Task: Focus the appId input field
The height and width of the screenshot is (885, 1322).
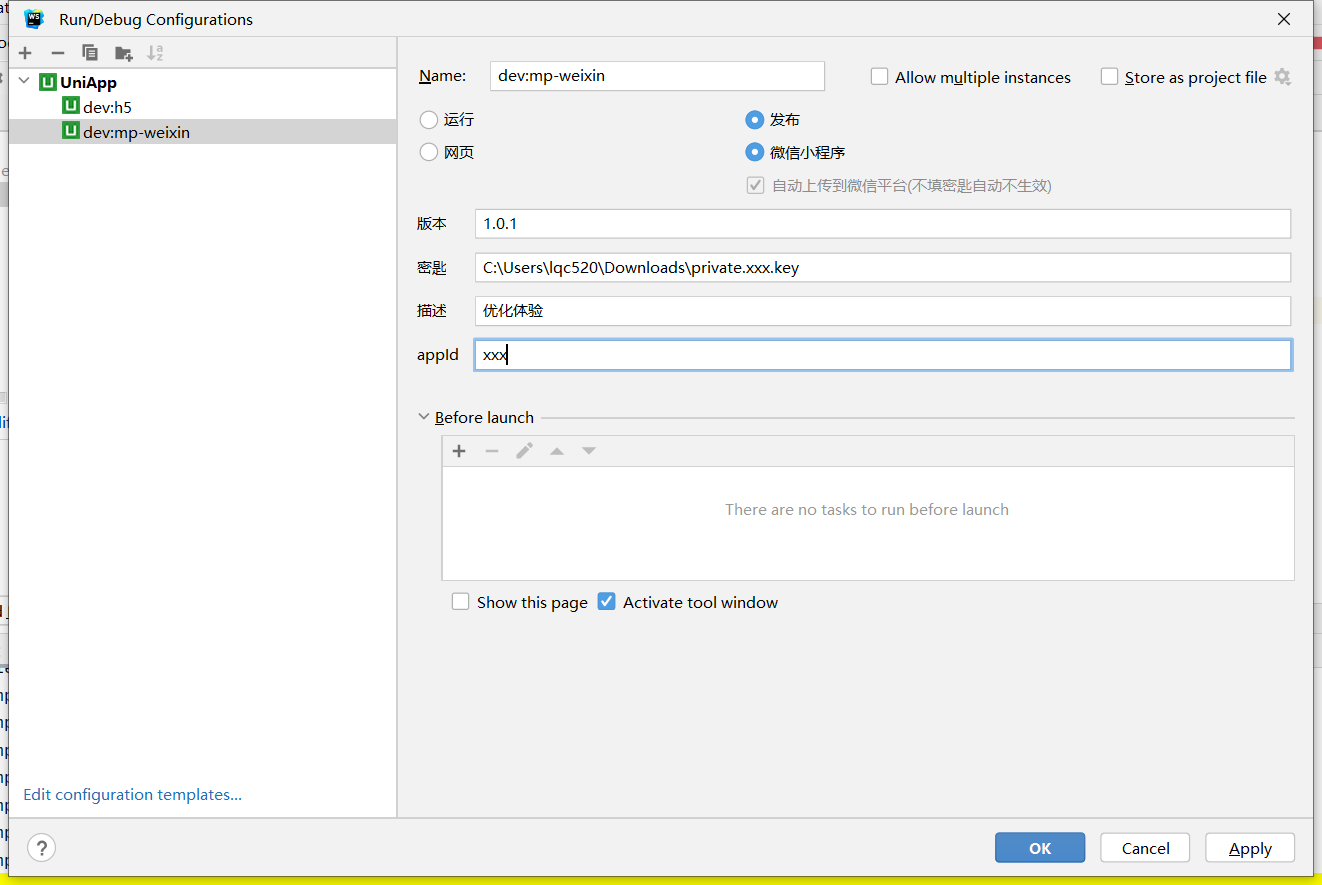Action: (x=883, y=354)
